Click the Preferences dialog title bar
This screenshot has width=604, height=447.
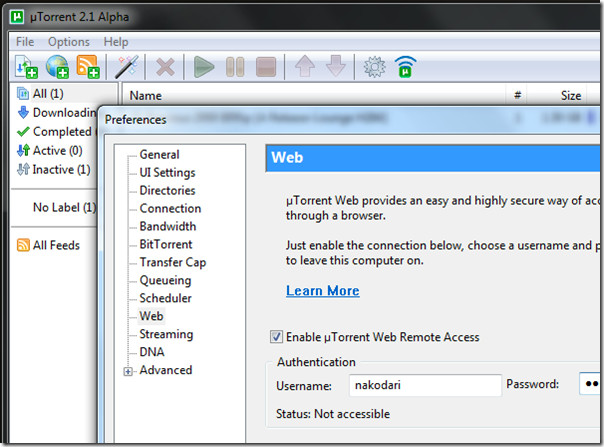click(x=350, y=120)
